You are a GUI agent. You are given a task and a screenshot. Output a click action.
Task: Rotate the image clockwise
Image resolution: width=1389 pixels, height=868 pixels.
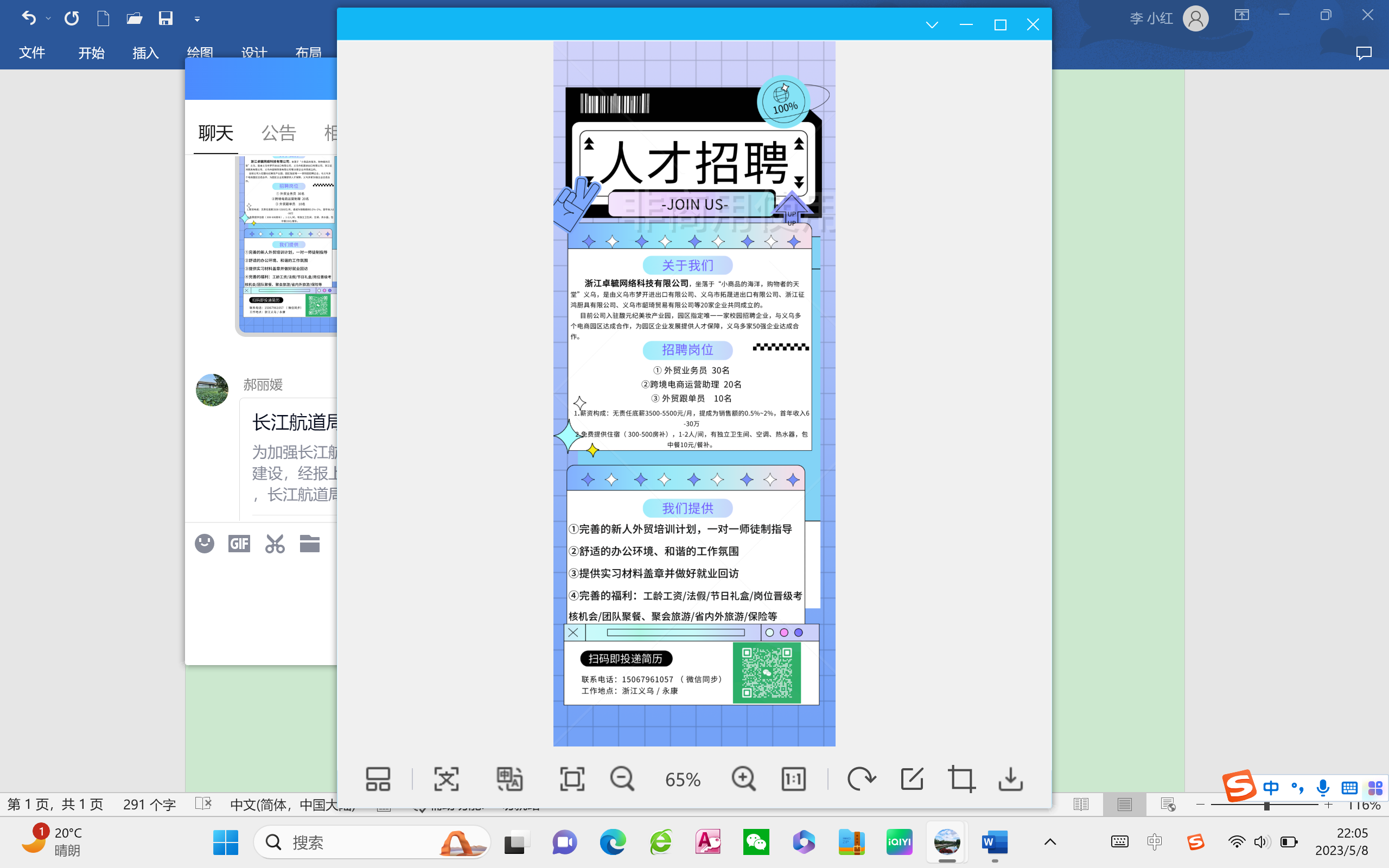861,779
